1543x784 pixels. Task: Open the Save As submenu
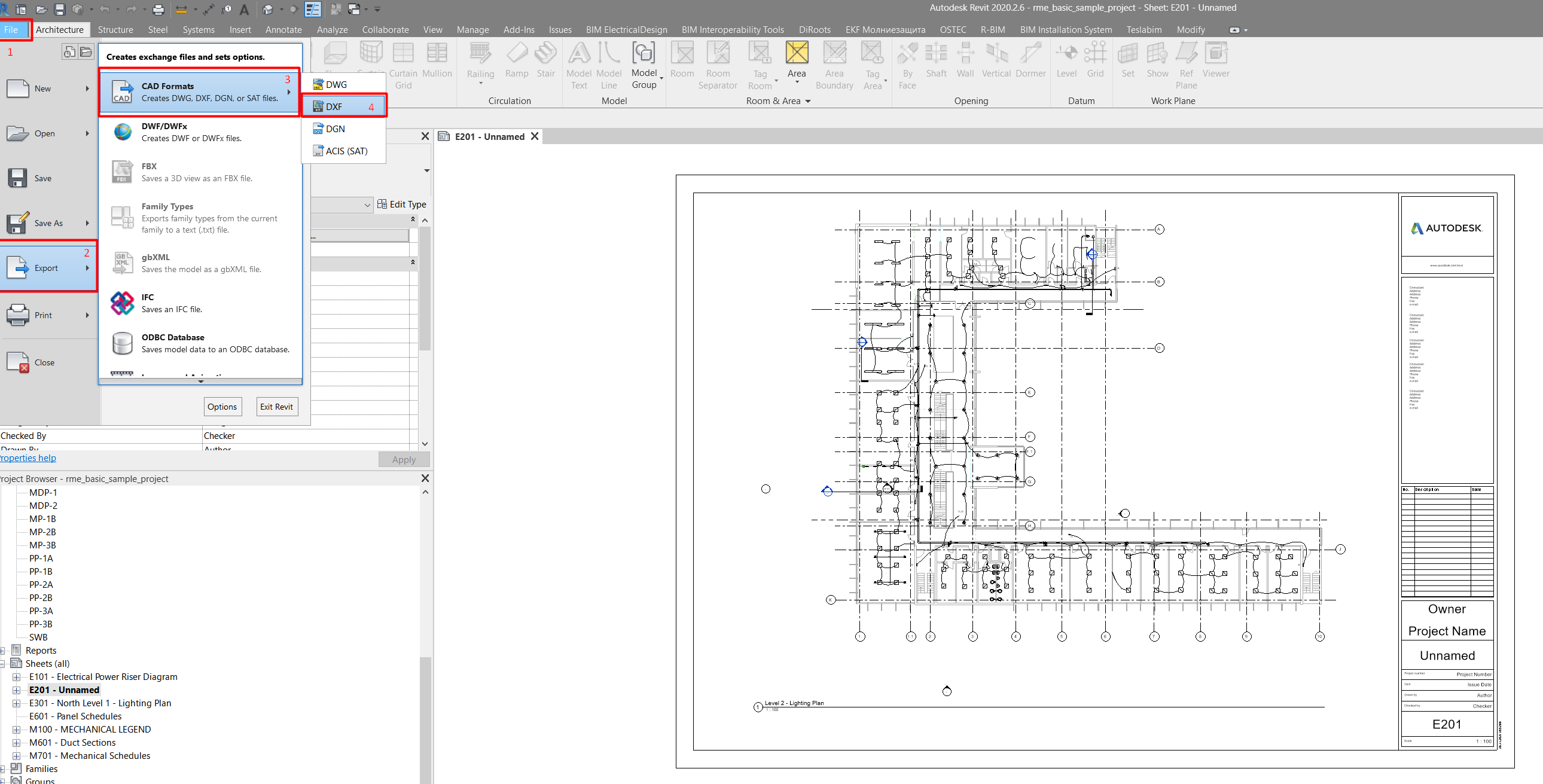pos(48,224)
